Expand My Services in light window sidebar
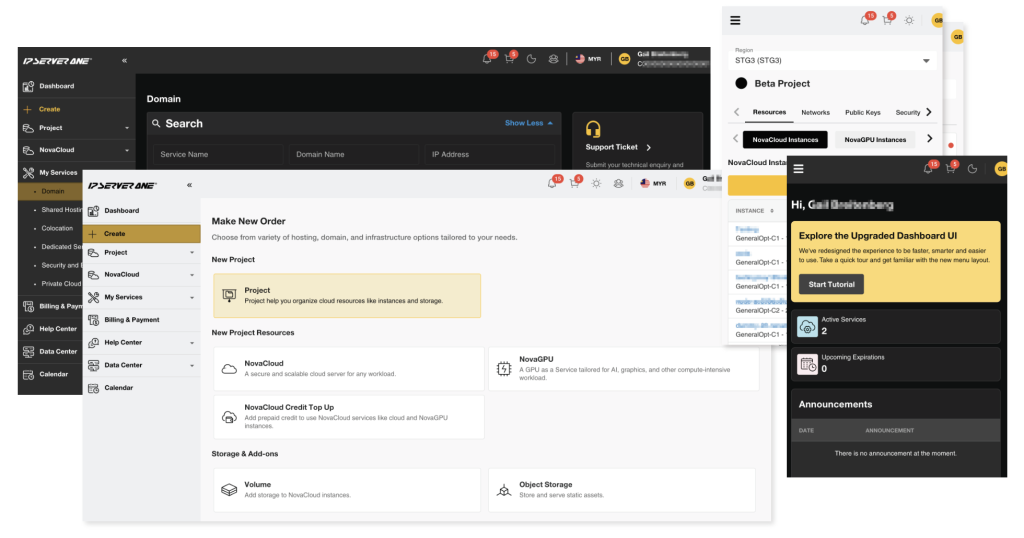Image resolution: width=1024 pixels, height=538 pixels. coord(142,297)
